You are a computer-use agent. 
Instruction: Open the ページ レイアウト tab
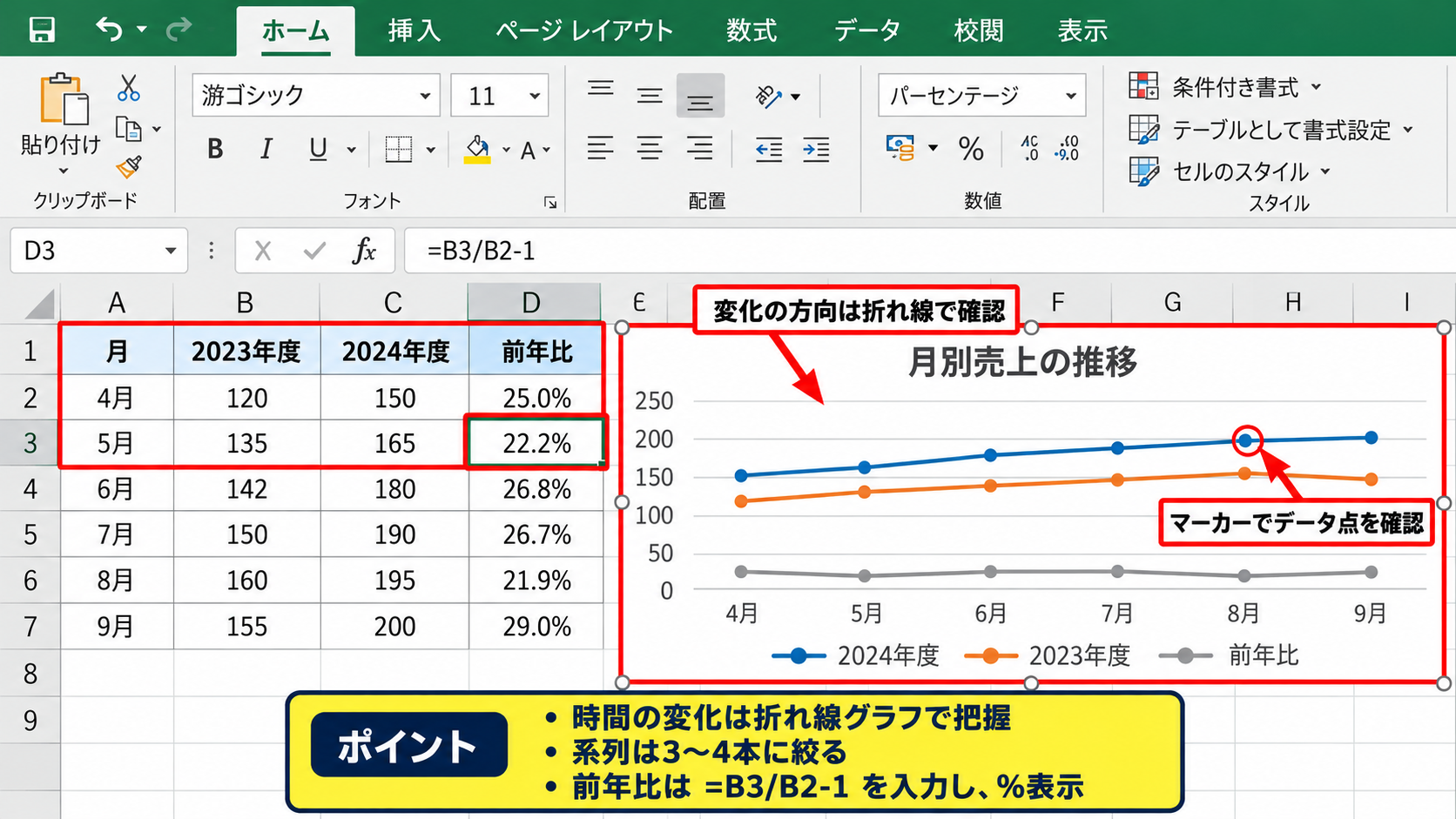[584, 31]
